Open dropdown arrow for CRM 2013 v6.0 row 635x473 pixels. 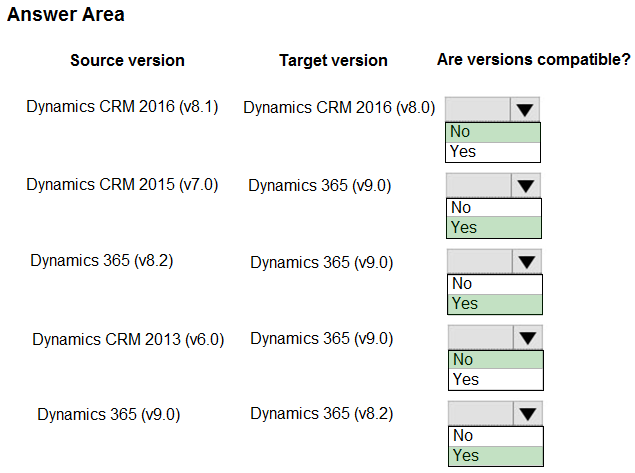coord(528,337)
